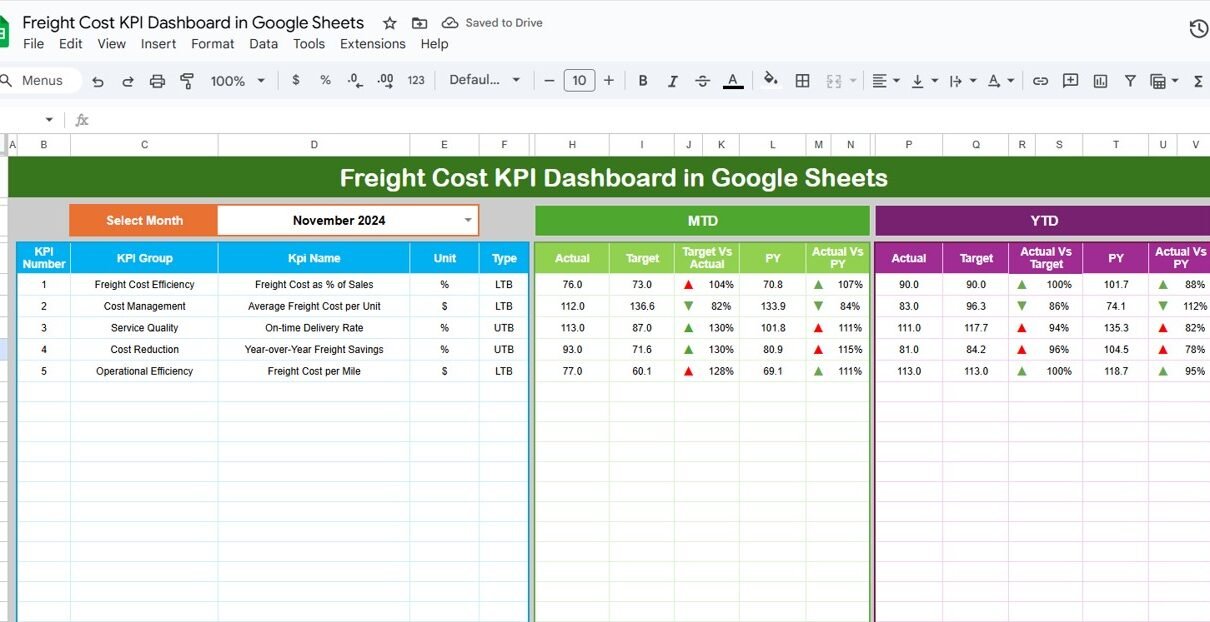Open version history clock icon
The width and height of the screenshot is (1210, 622).
1198,29
